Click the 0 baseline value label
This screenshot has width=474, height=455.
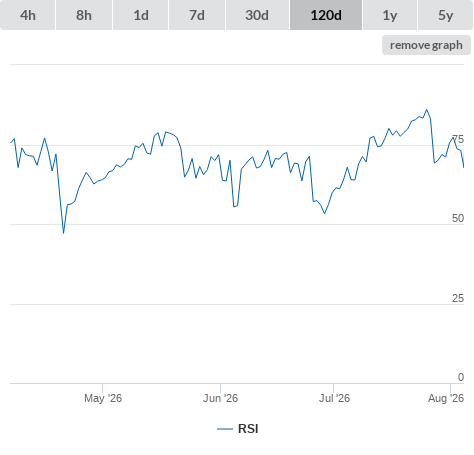pyautogui.click(x=461, y=377)
